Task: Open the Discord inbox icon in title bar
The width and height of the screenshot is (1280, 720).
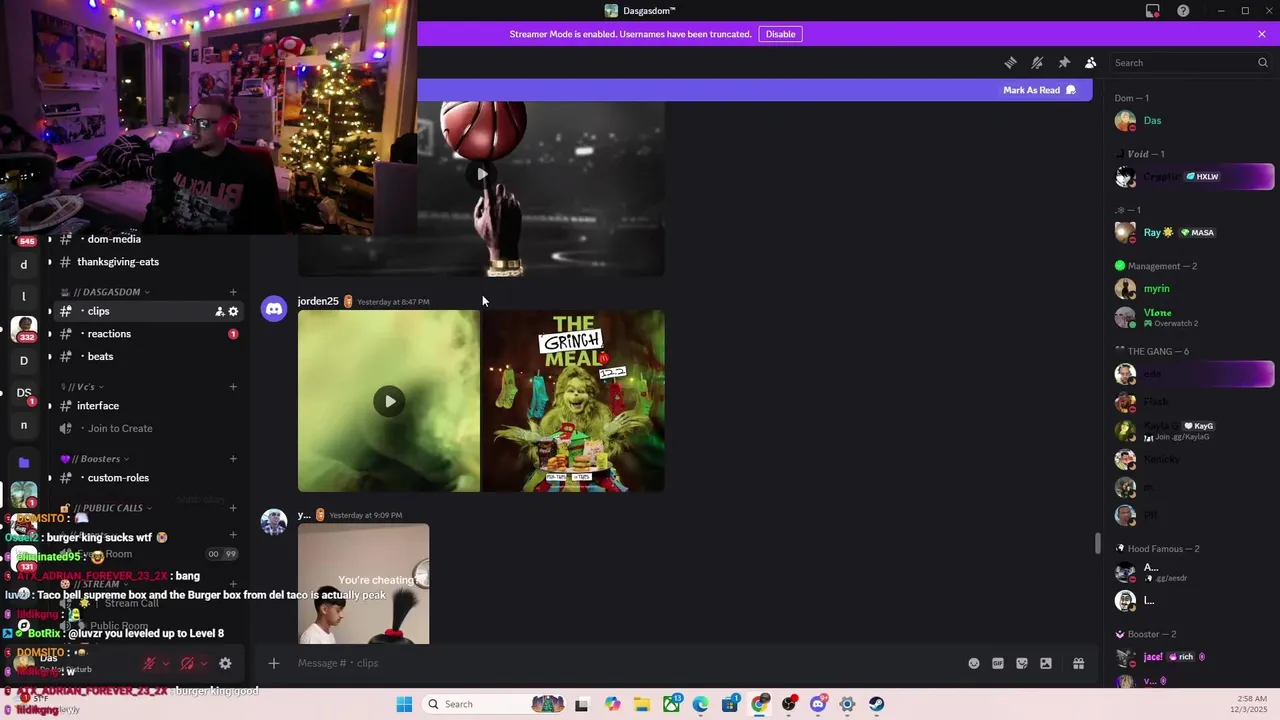Action: [x=1153, y=11]
